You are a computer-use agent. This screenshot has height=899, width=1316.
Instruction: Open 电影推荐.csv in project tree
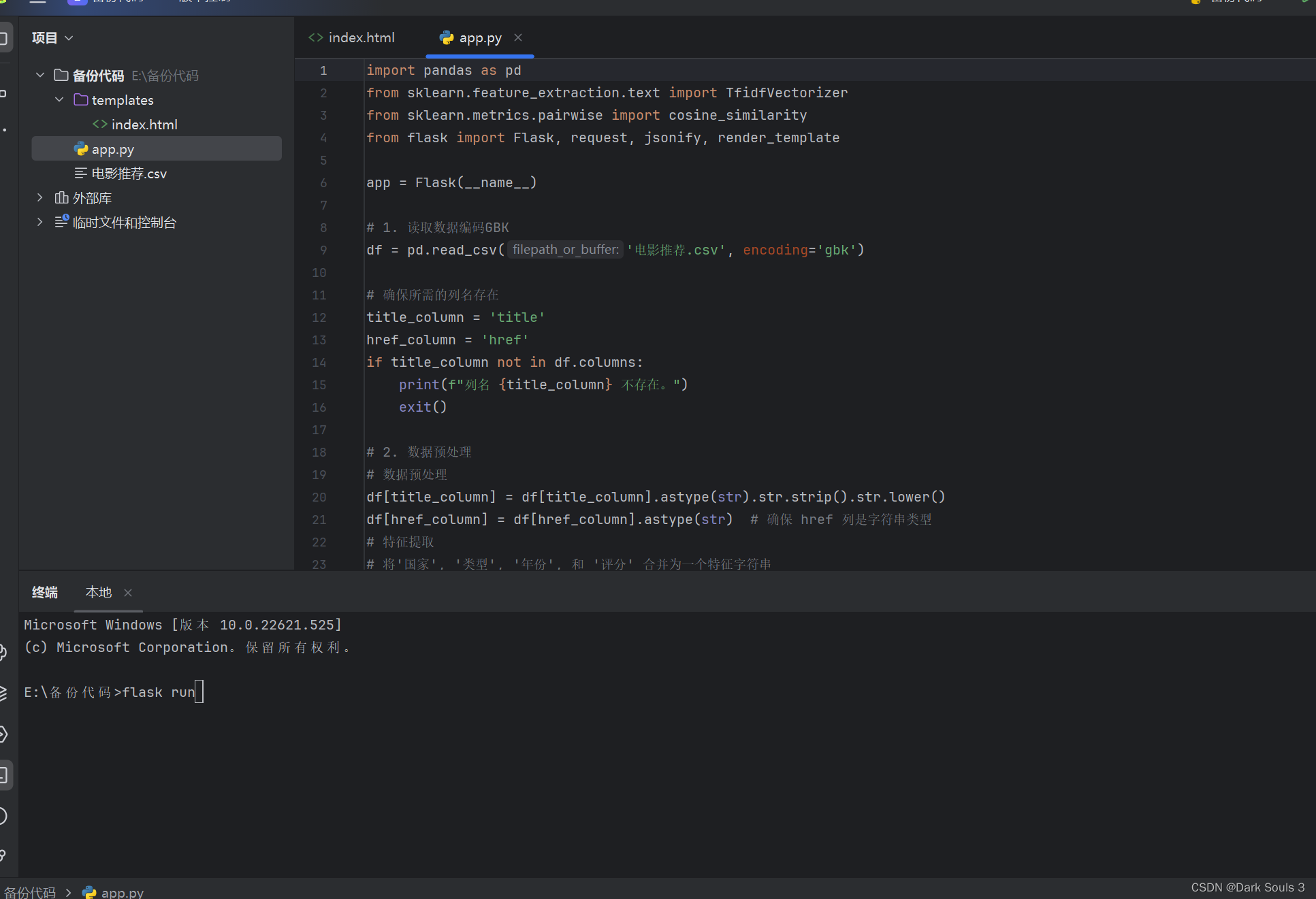[129, 174]
